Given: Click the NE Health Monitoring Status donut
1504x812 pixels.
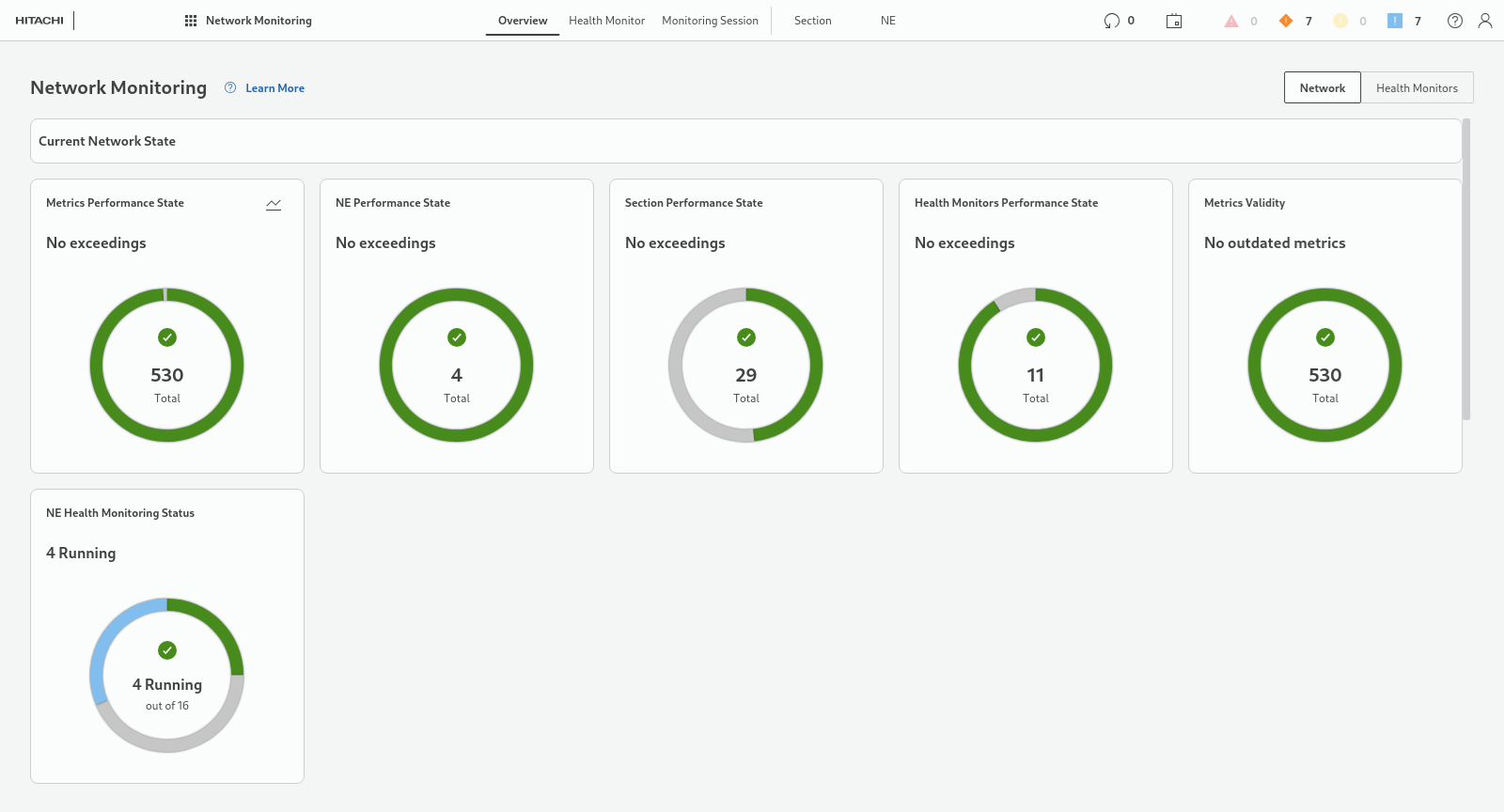Looking at the screenshot, I should point(167,675).
